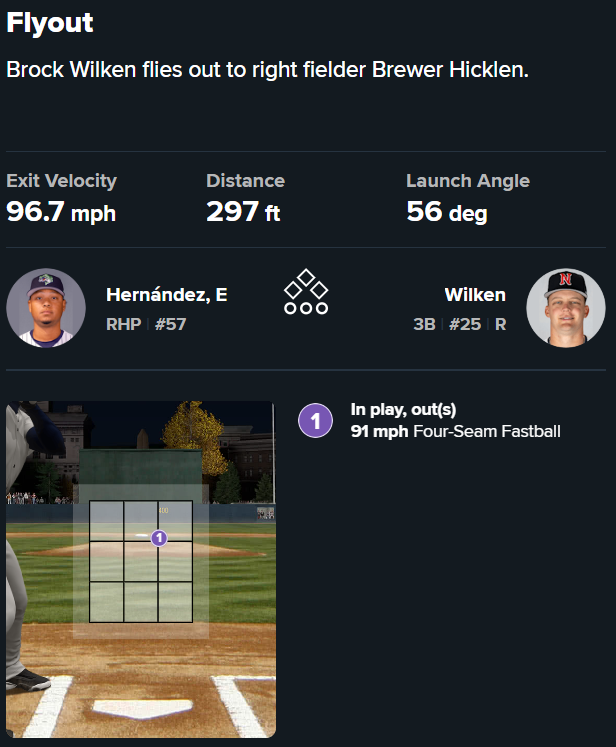Select the purple pitch number 1 badge
Image resolution: width=616 pixels, height=747 pixels.
(x=316, y=421)
